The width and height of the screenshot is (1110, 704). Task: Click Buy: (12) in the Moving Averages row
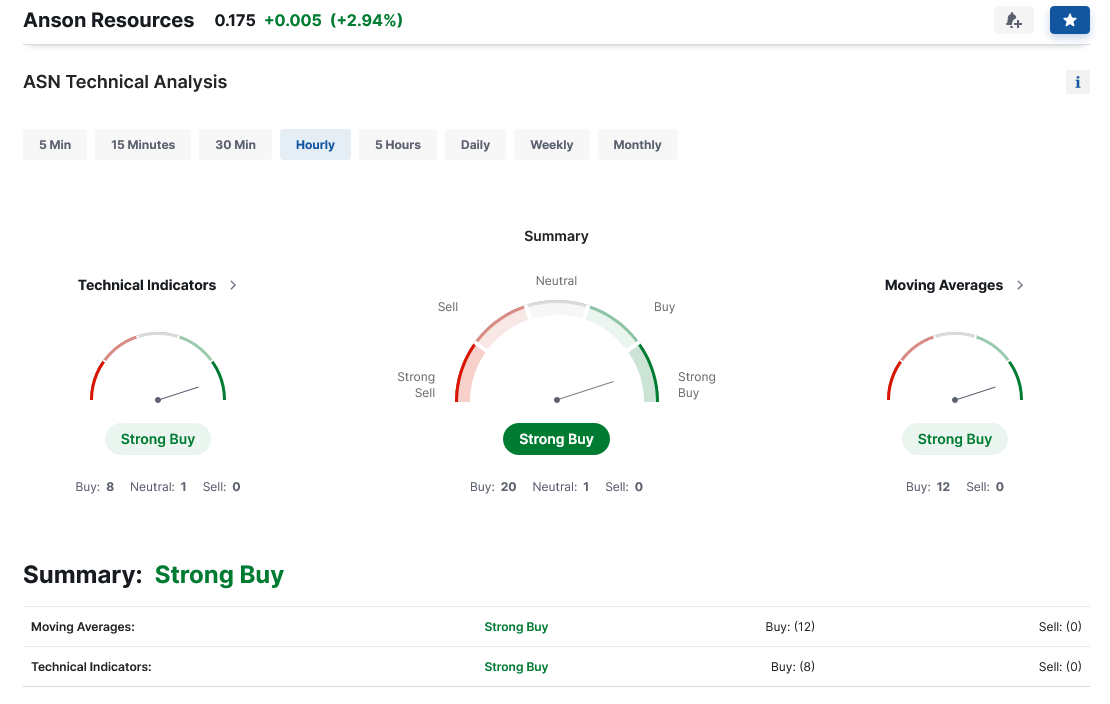click(790, 627)
